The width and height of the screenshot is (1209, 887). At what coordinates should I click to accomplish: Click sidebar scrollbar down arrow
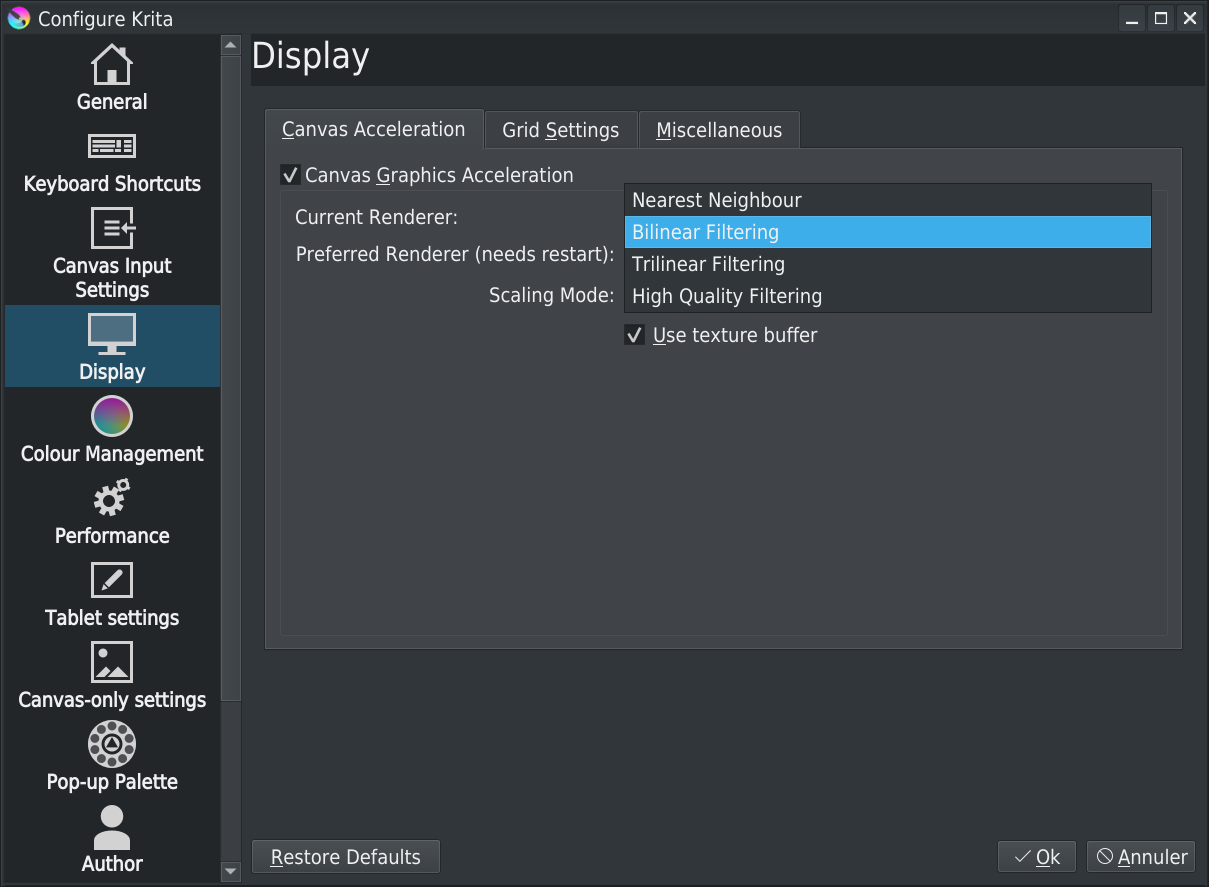tap(231, 871)
